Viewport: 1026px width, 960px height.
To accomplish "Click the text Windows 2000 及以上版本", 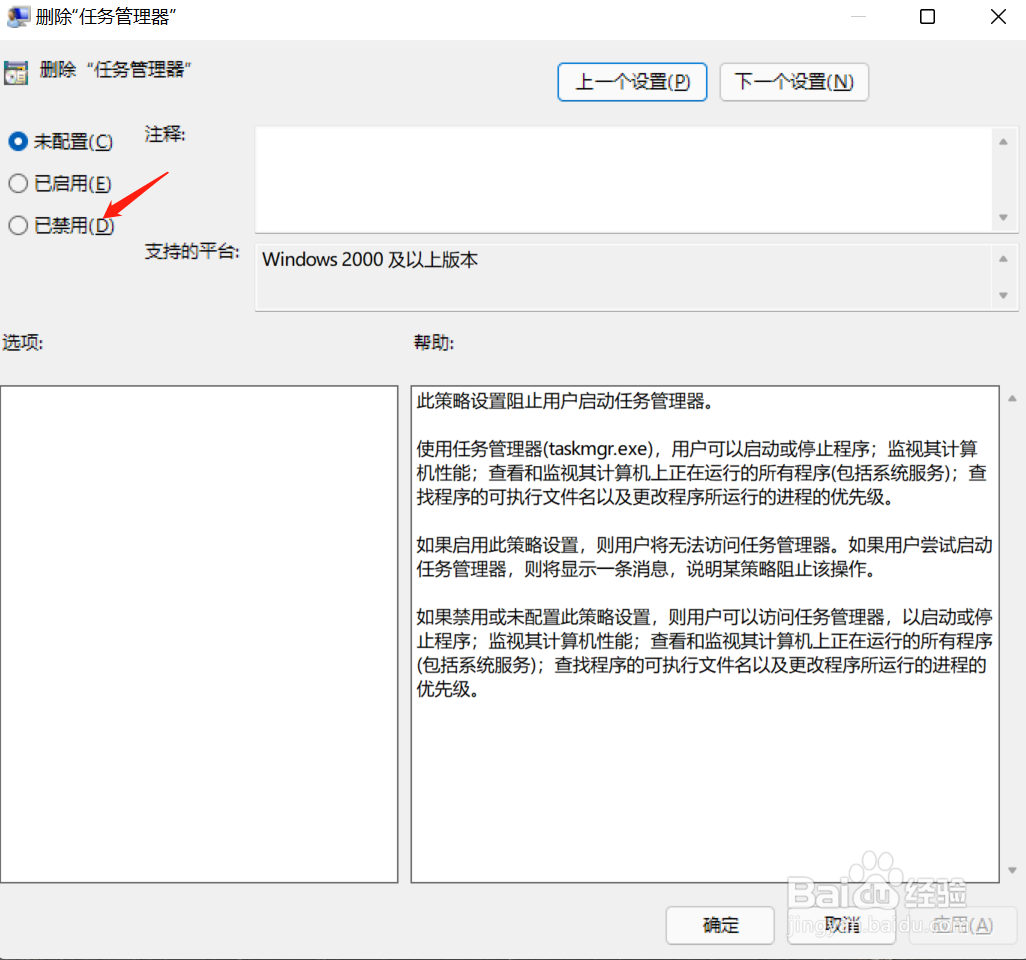I will [x=370, y=260].
